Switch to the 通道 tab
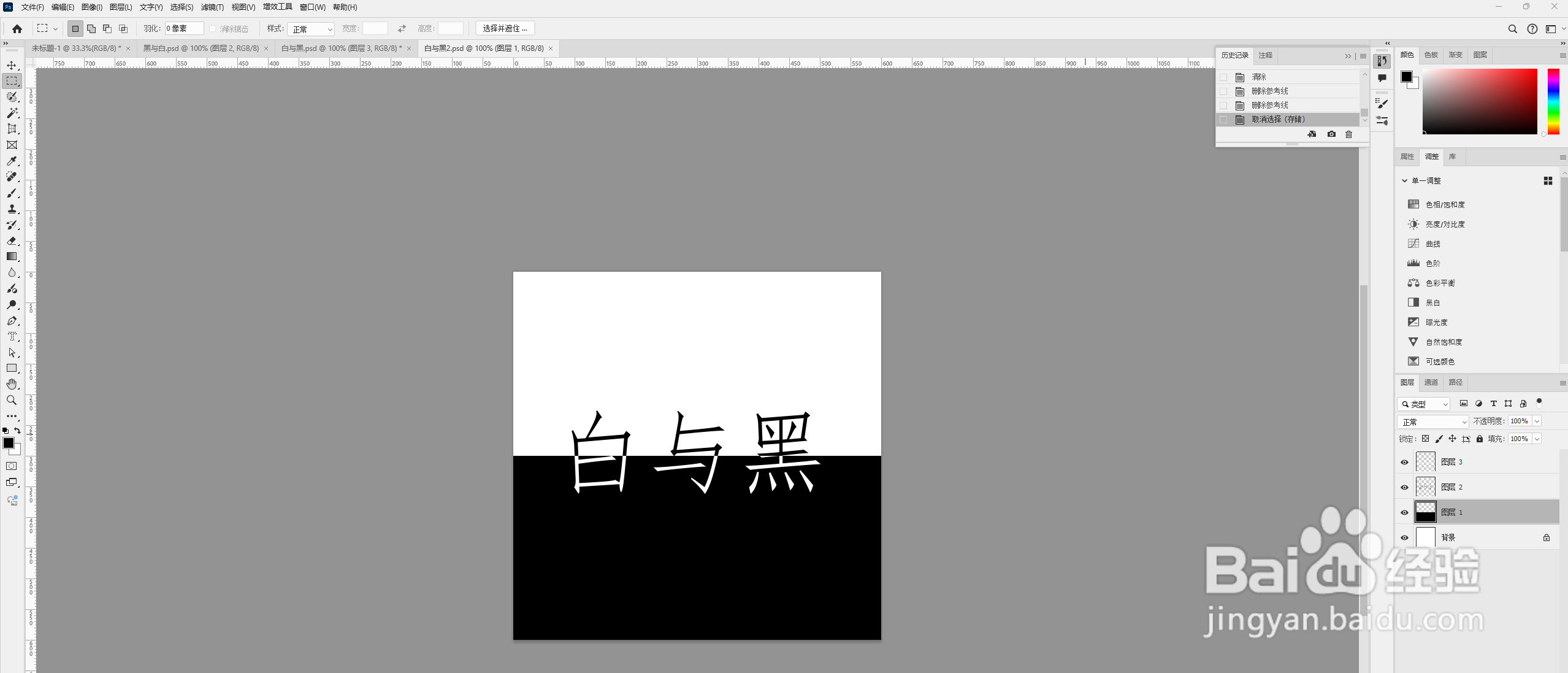 pyautogui.click(x=1431, y=382)
